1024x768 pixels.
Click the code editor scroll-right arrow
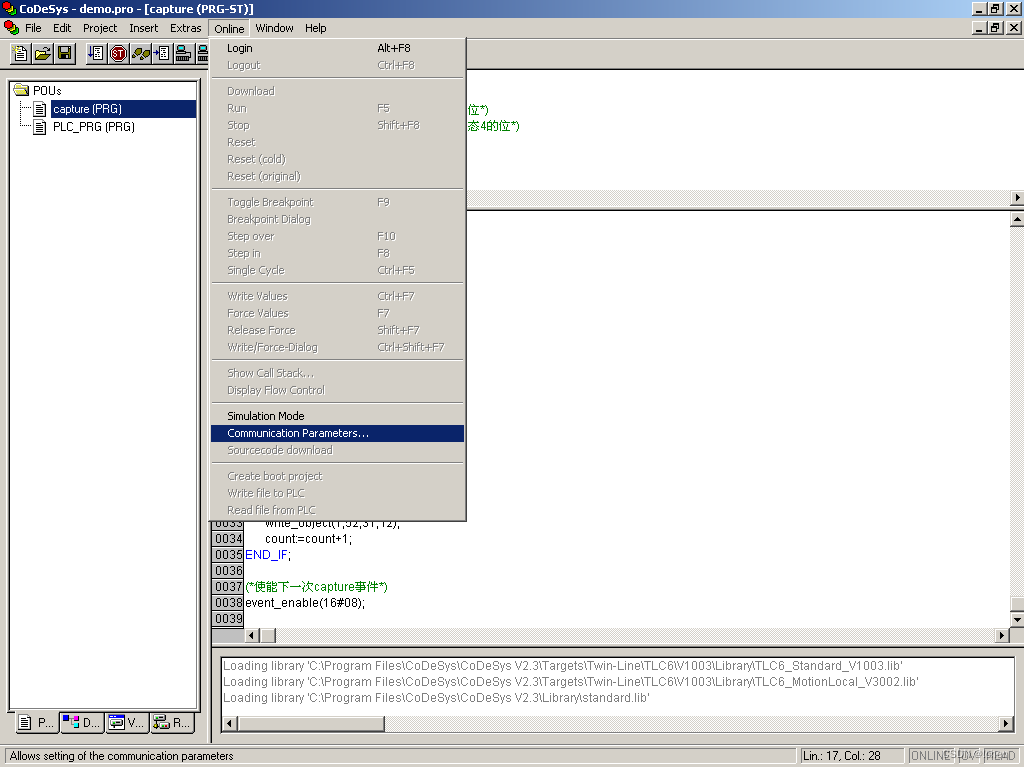coord(1002,635)
